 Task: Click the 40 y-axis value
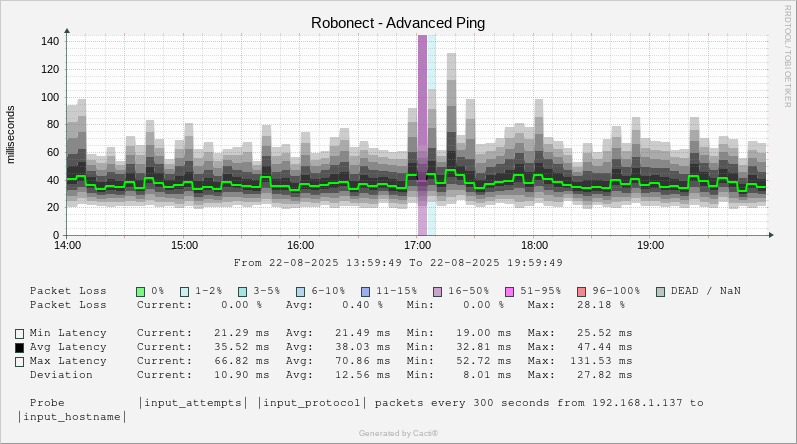click(53, 180)
